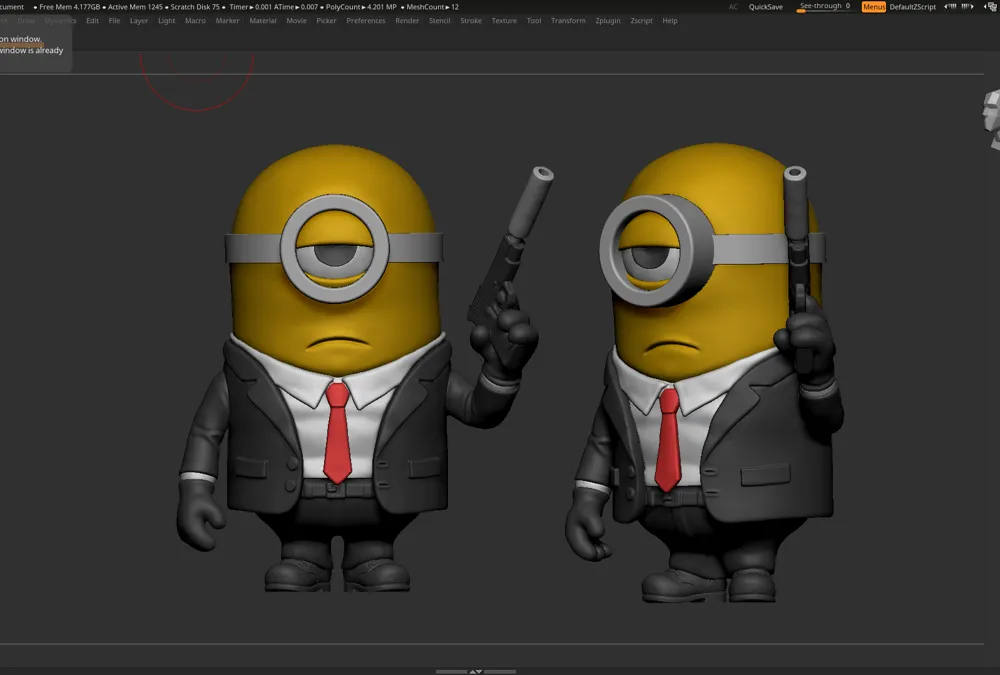Open the File menu
Image resolution: width=1000 pixels, height=675 pixels.
(114, 20)
